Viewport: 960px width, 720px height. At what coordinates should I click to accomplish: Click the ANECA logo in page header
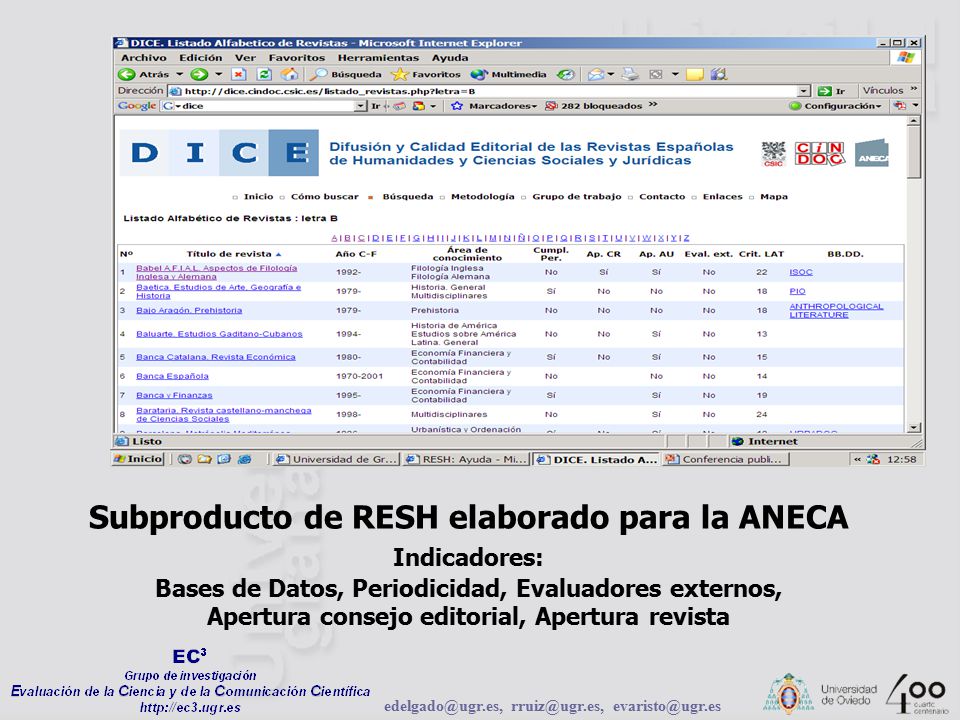coord(872,154)
